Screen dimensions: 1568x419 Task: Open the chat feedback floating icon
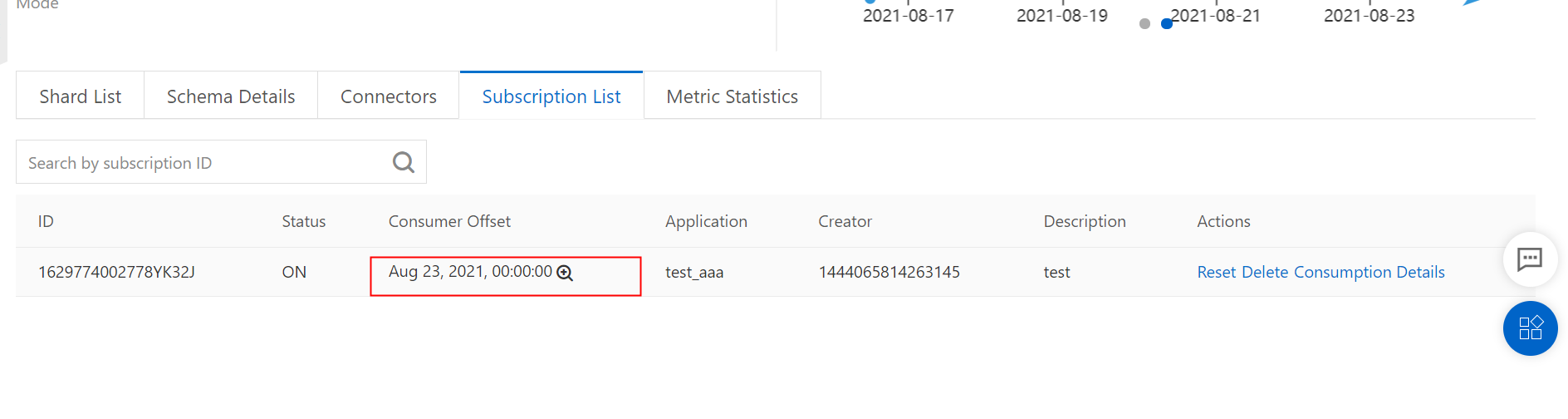1530,259
